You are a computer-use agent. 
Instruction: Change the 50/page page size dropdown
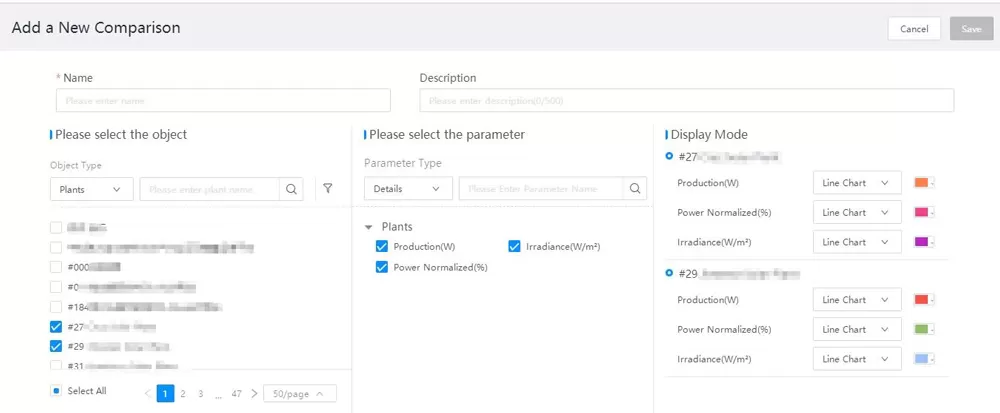[299, 394]
